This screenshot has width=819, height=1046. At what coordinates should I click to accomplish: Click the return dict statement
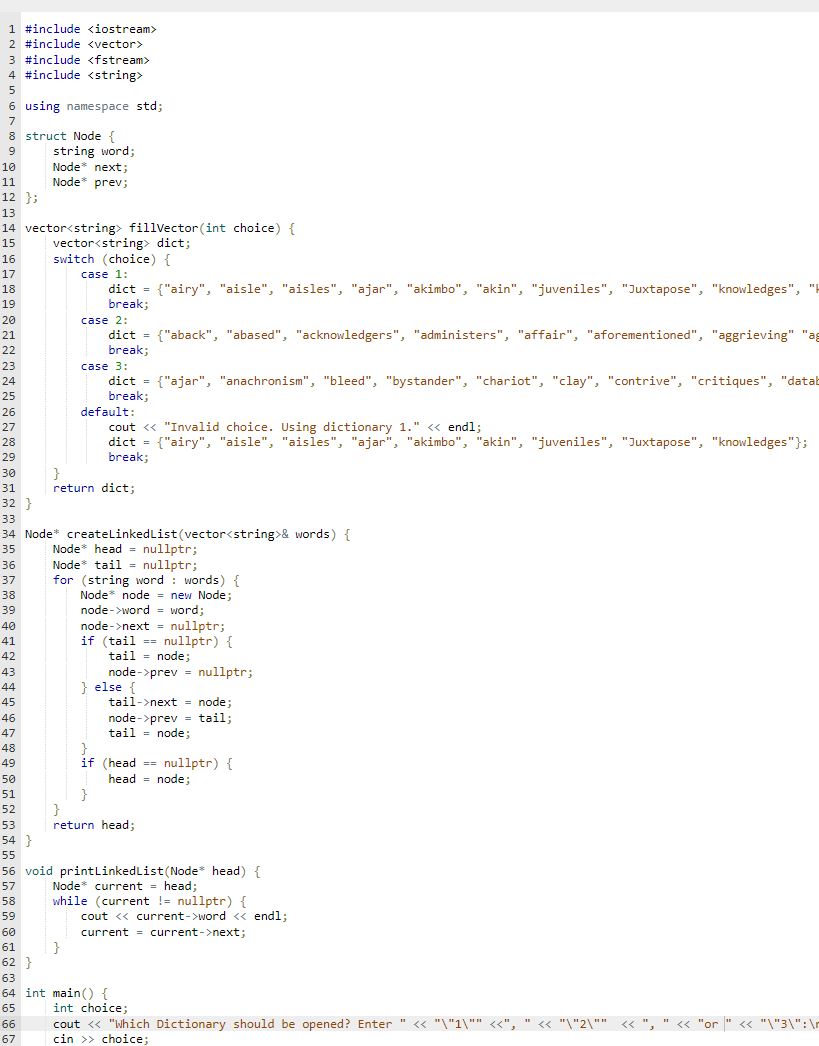coord(96,487)
